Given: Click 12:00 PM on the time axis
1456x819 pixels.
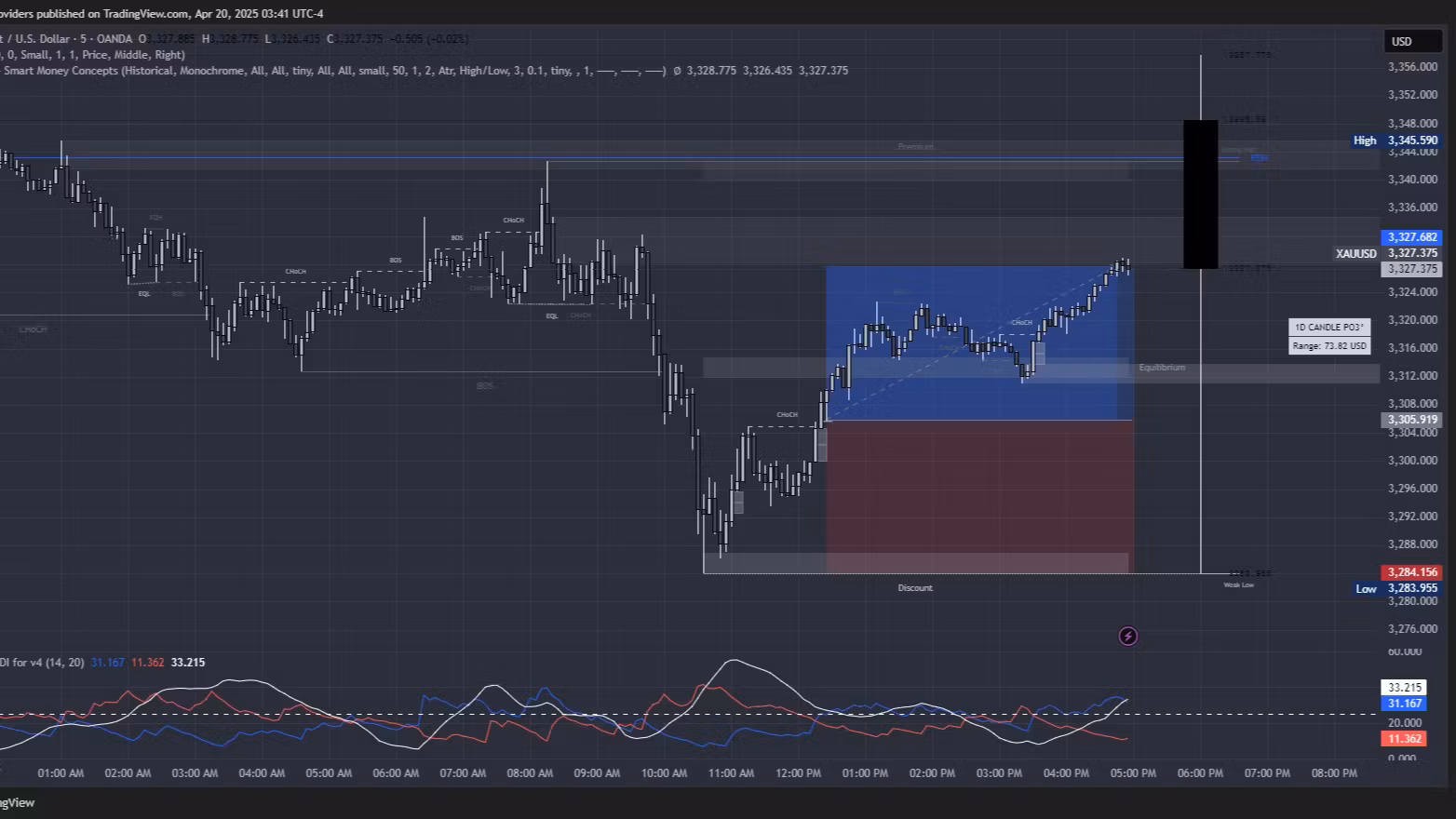Looking at the screenshot, I should click(798, 773).
